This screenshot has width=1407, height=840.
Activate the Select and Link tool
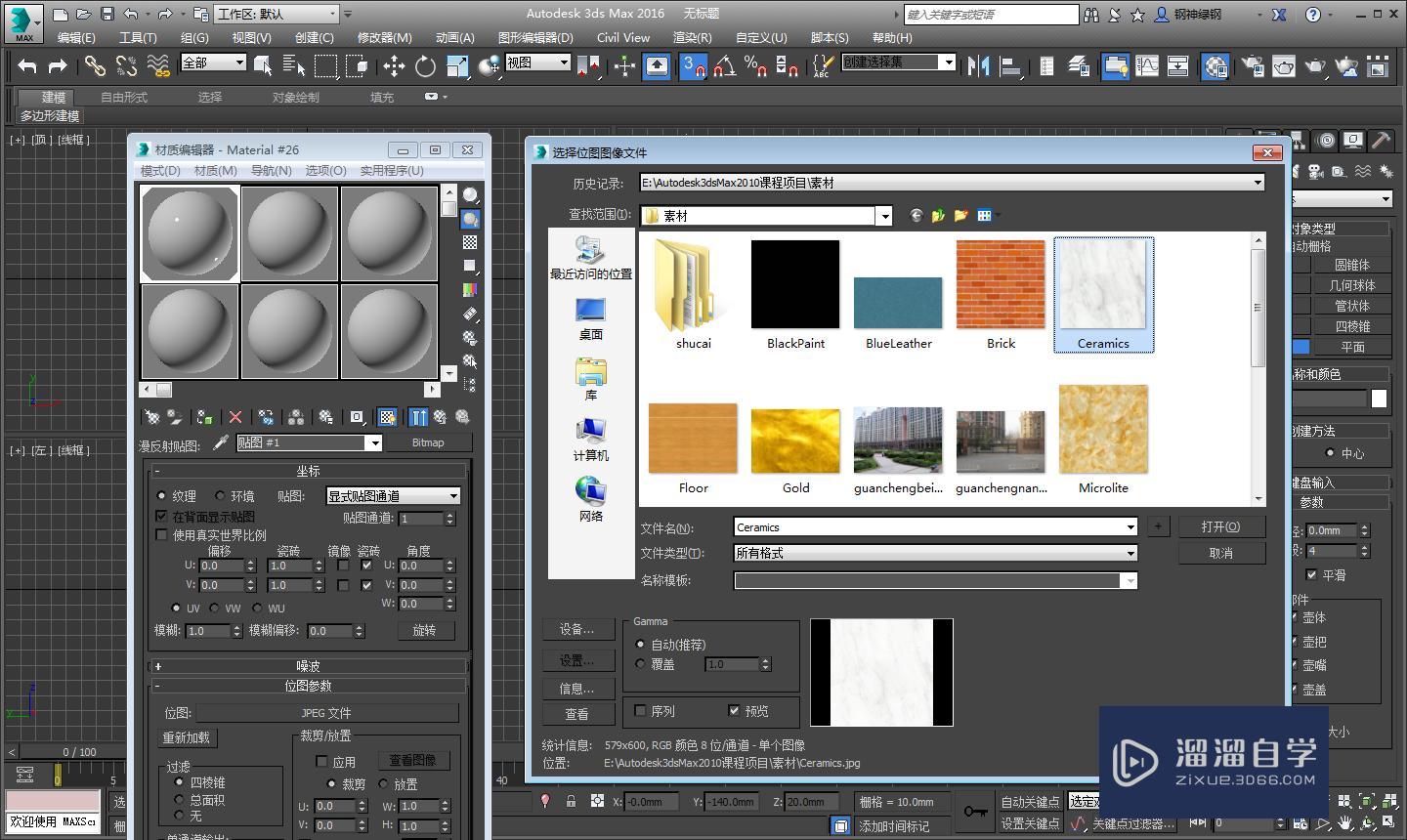pos(95,65)
